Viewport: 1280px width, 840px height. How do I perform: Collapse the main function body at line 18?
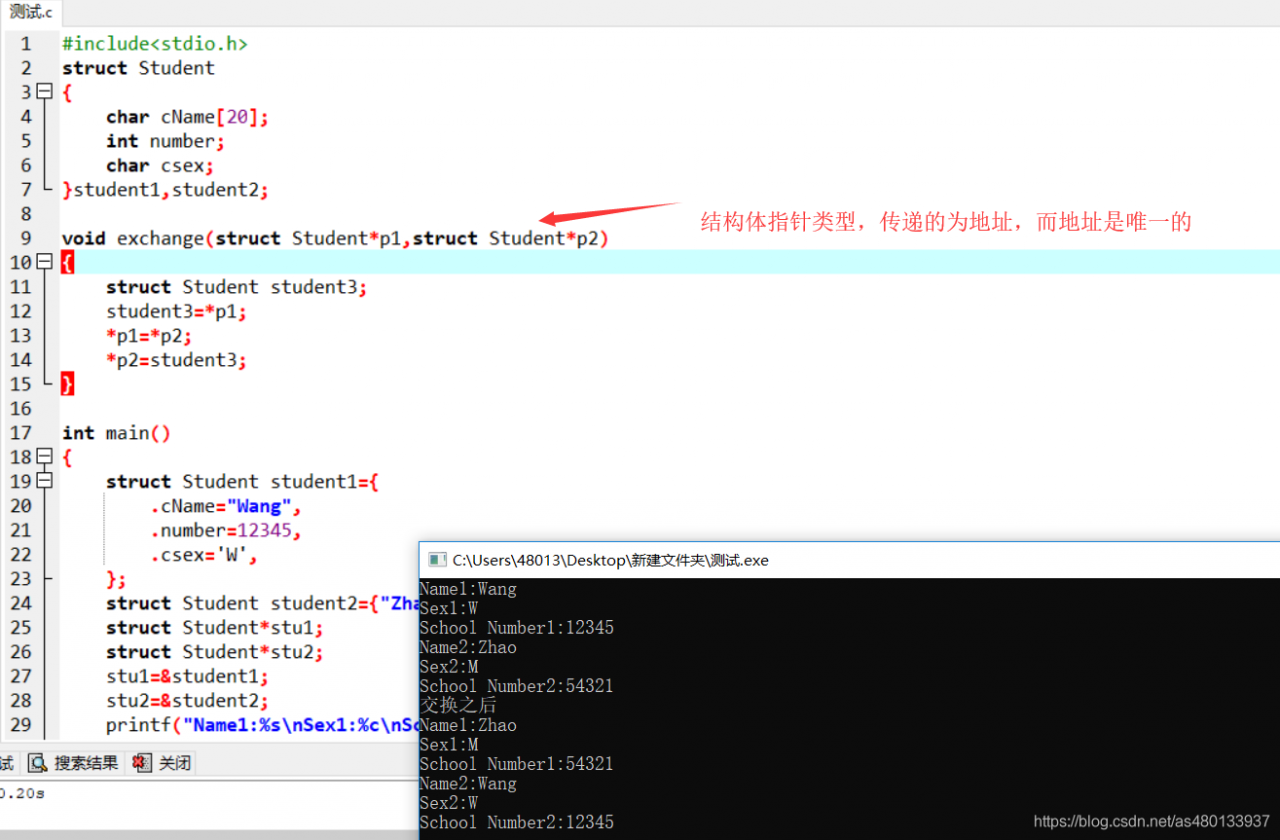click(44, 457)
